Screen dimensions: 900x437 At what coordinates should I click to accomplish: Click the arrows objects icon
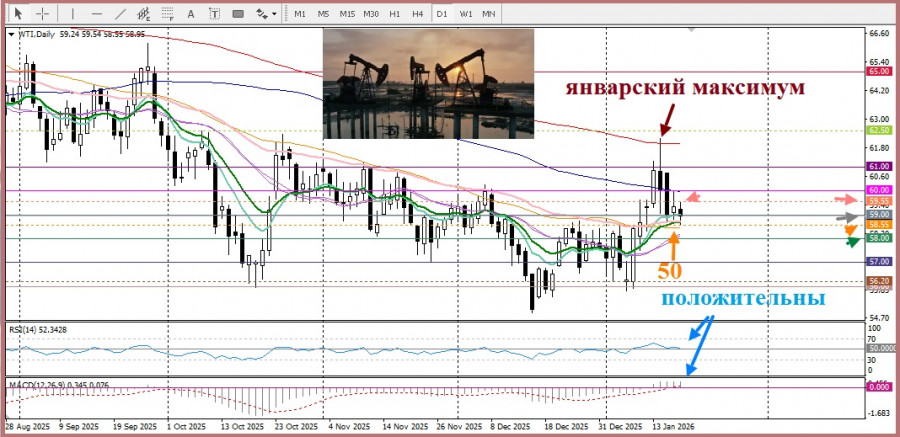[262, 13]
